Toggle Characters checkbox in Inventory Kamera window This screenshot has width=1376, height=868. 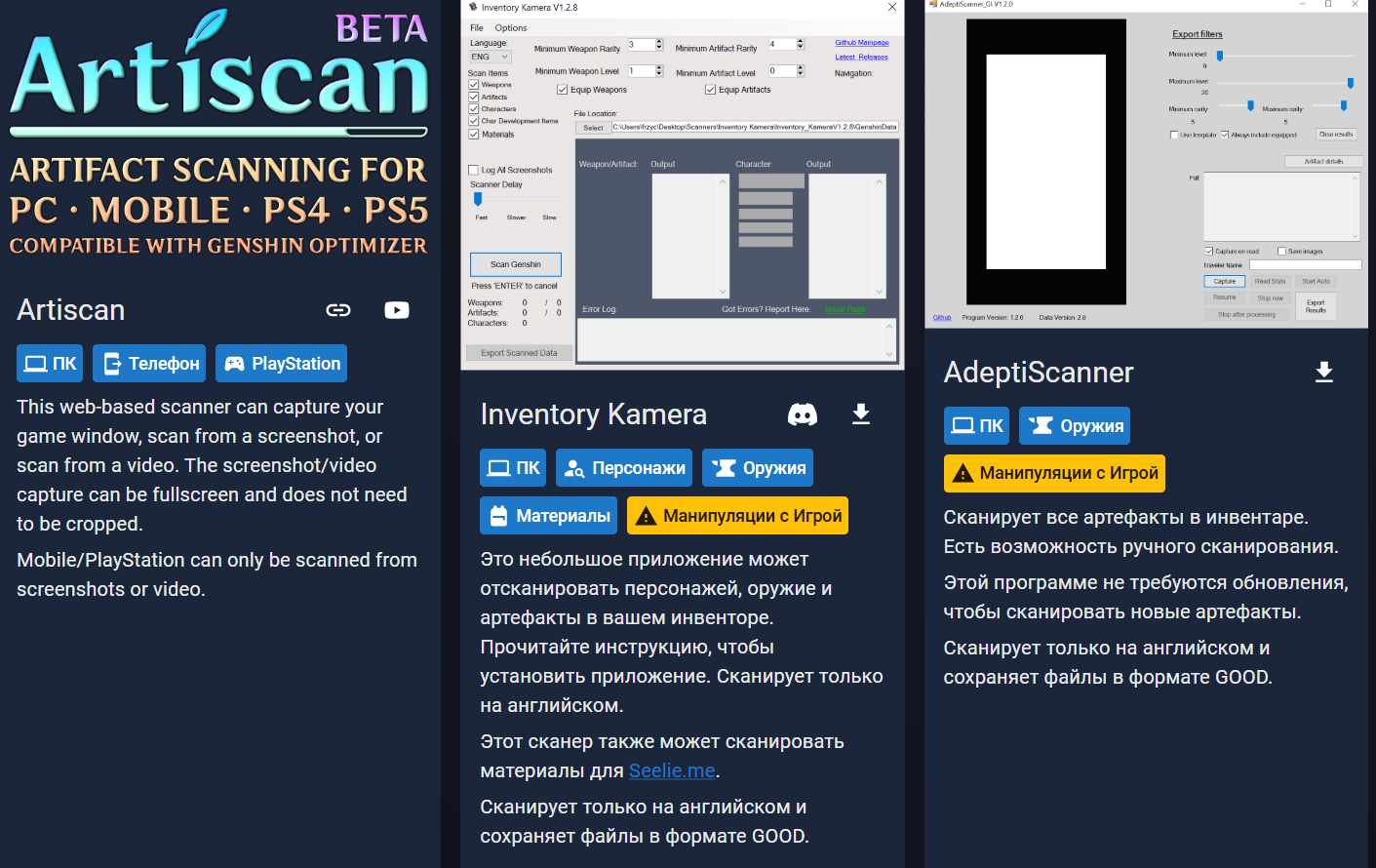point(474,109)
